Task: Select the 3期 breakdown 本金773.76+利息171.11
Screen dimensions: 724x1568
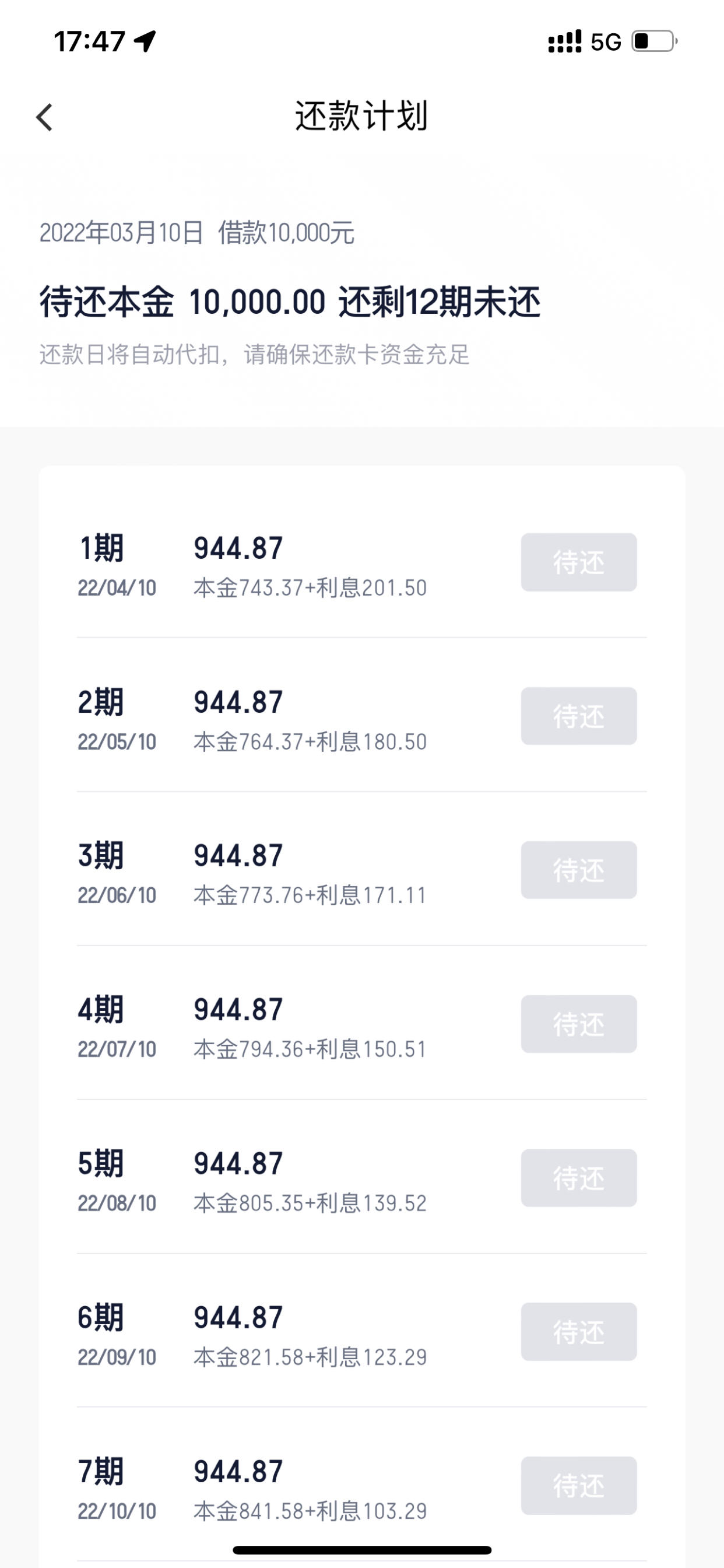Action: click(x=310, y=895)
